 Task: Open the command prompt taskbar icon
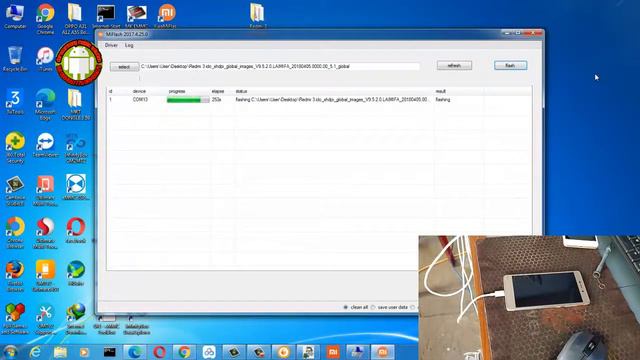click(109, 351)
